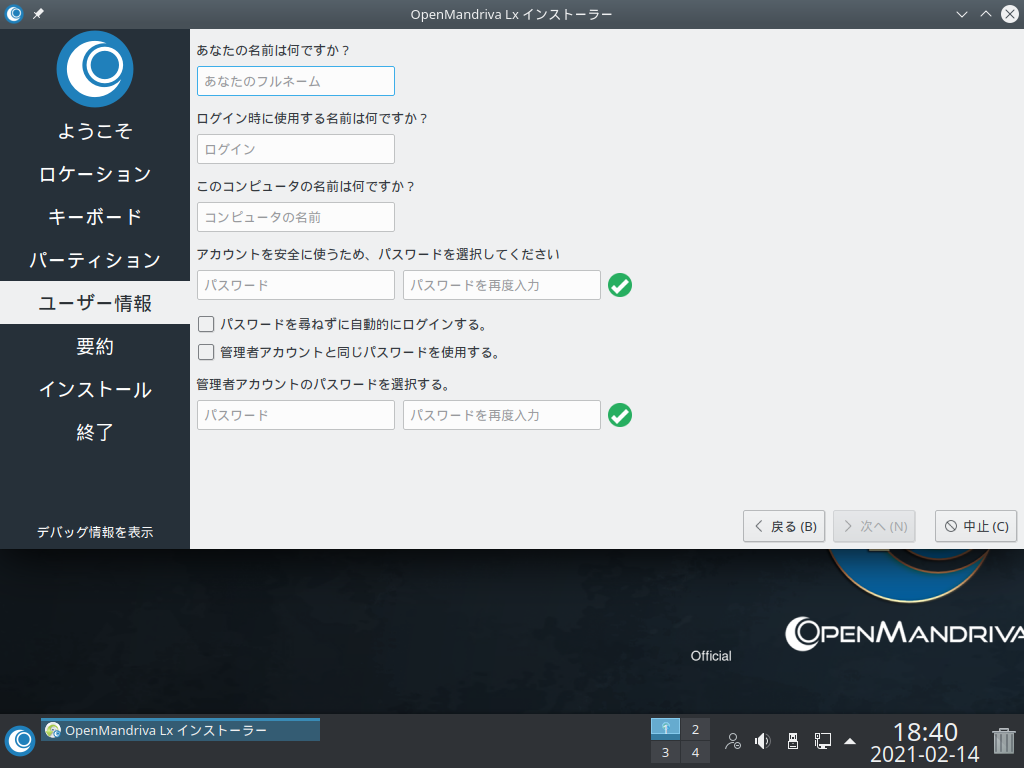Image resolution: width=1024 pixels, height=768 pixels.
Task: Focus the user パスワード field
Action: pos(296,285)
